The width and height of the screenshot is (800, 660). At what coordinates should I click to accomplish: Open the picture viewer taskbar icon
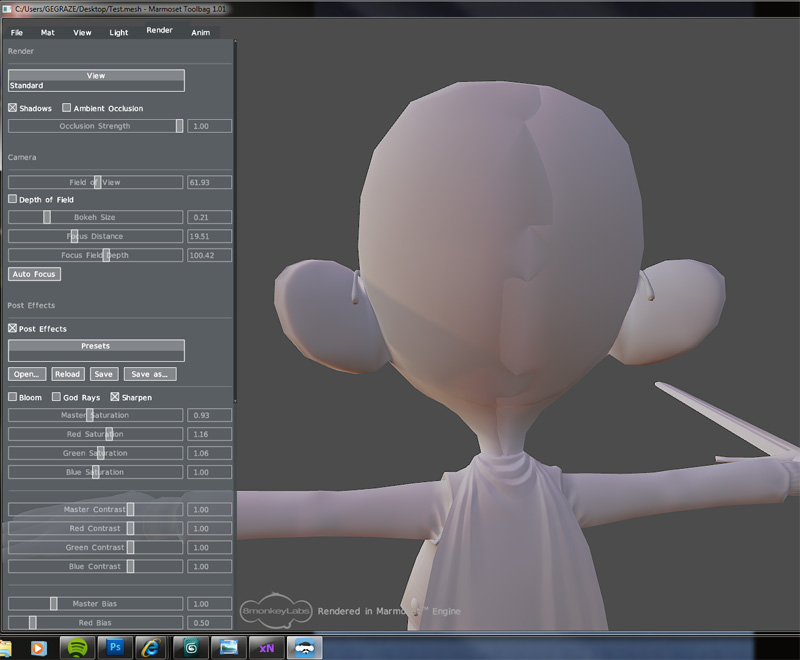(229, 648)
